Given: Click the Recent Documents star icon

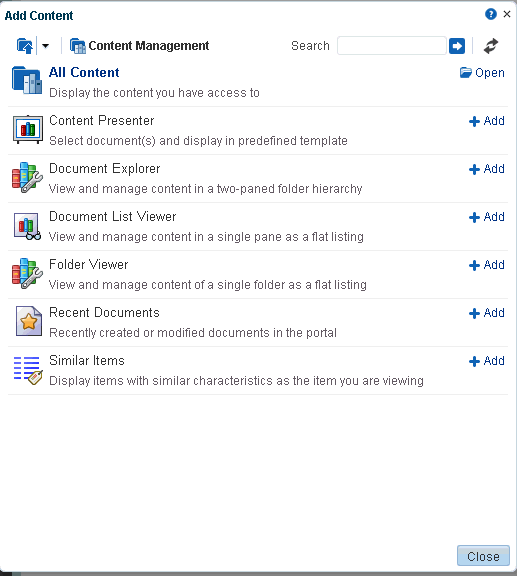Looking at the screenshot, I should pos(28,321).
